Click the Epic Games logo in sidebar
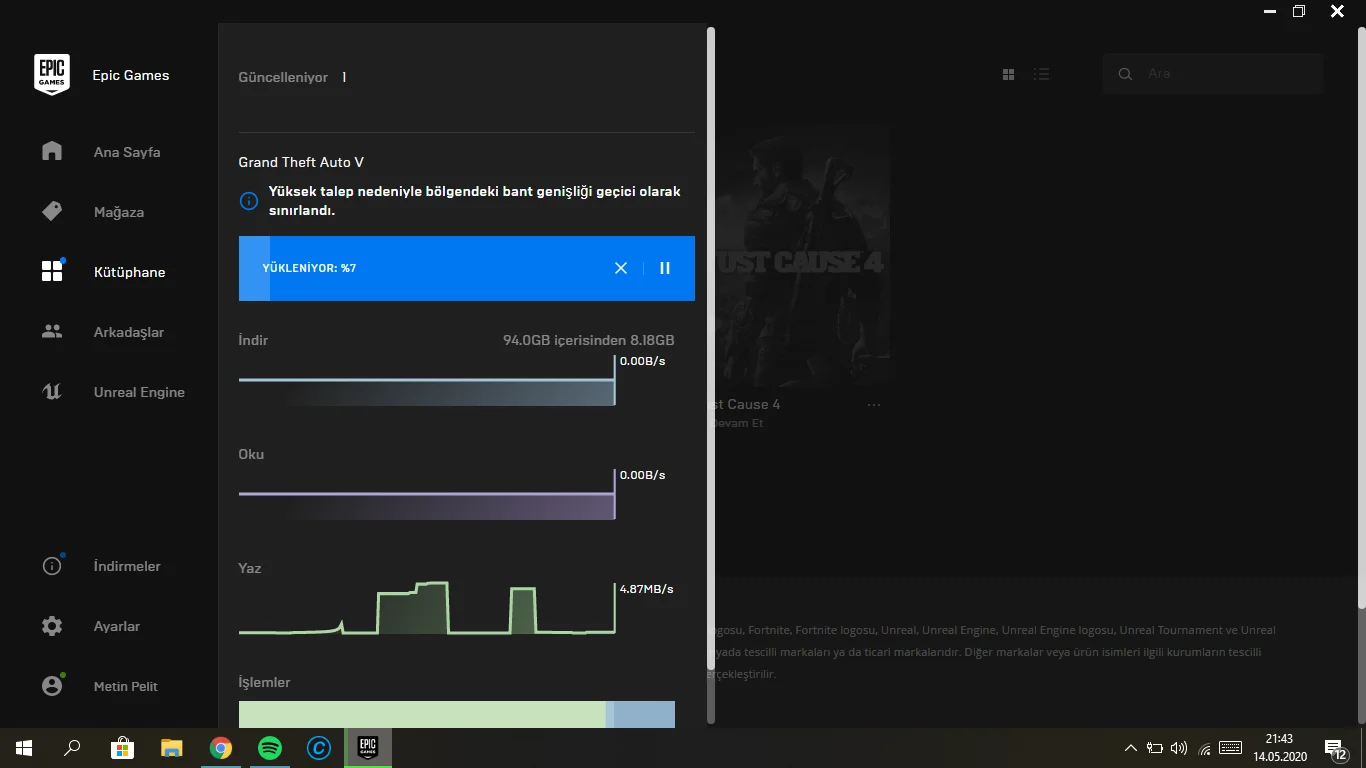The width and height of the screenshot is (1366, 768). tap(52, 75)
